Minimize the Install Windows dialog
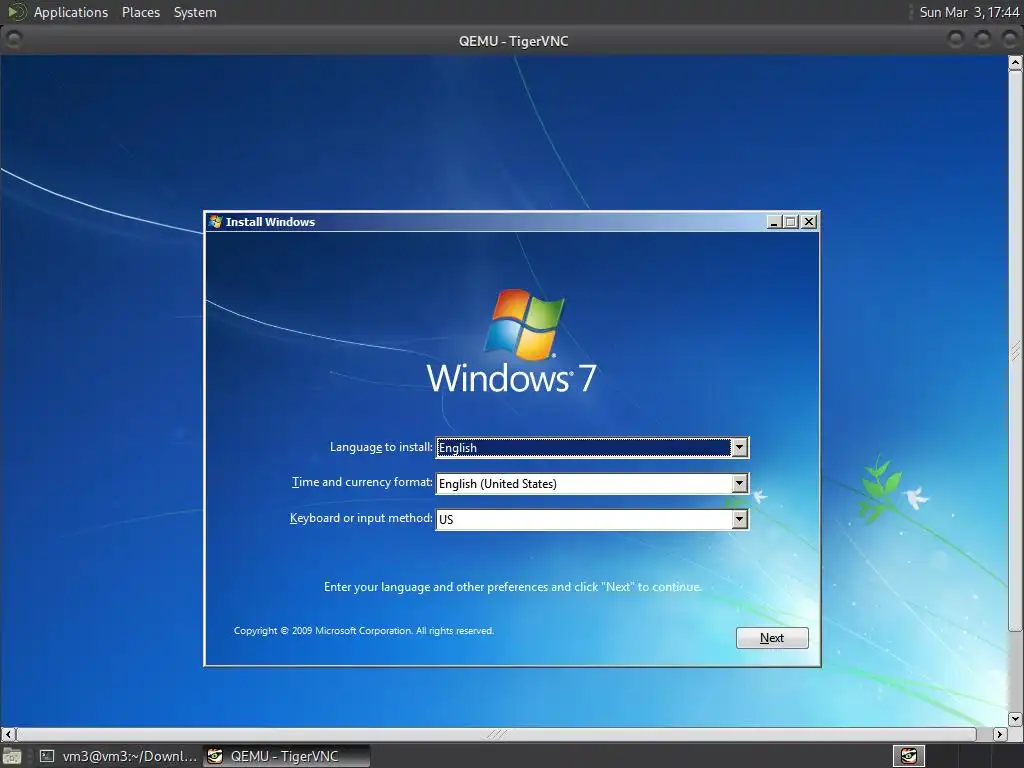 coord(774,222)
